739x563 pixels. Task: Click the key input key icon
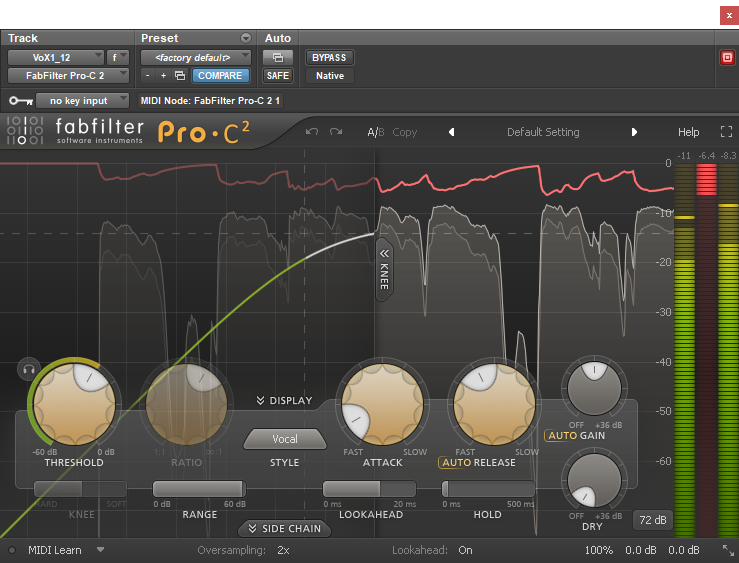point(21,101)
